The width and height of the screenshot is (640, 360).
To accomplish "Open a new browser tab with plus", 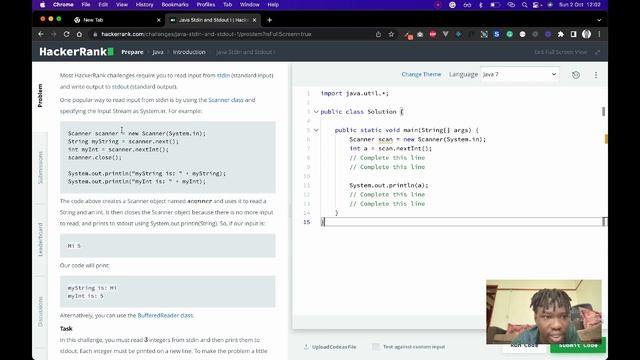I will click(x=269, y=20).
